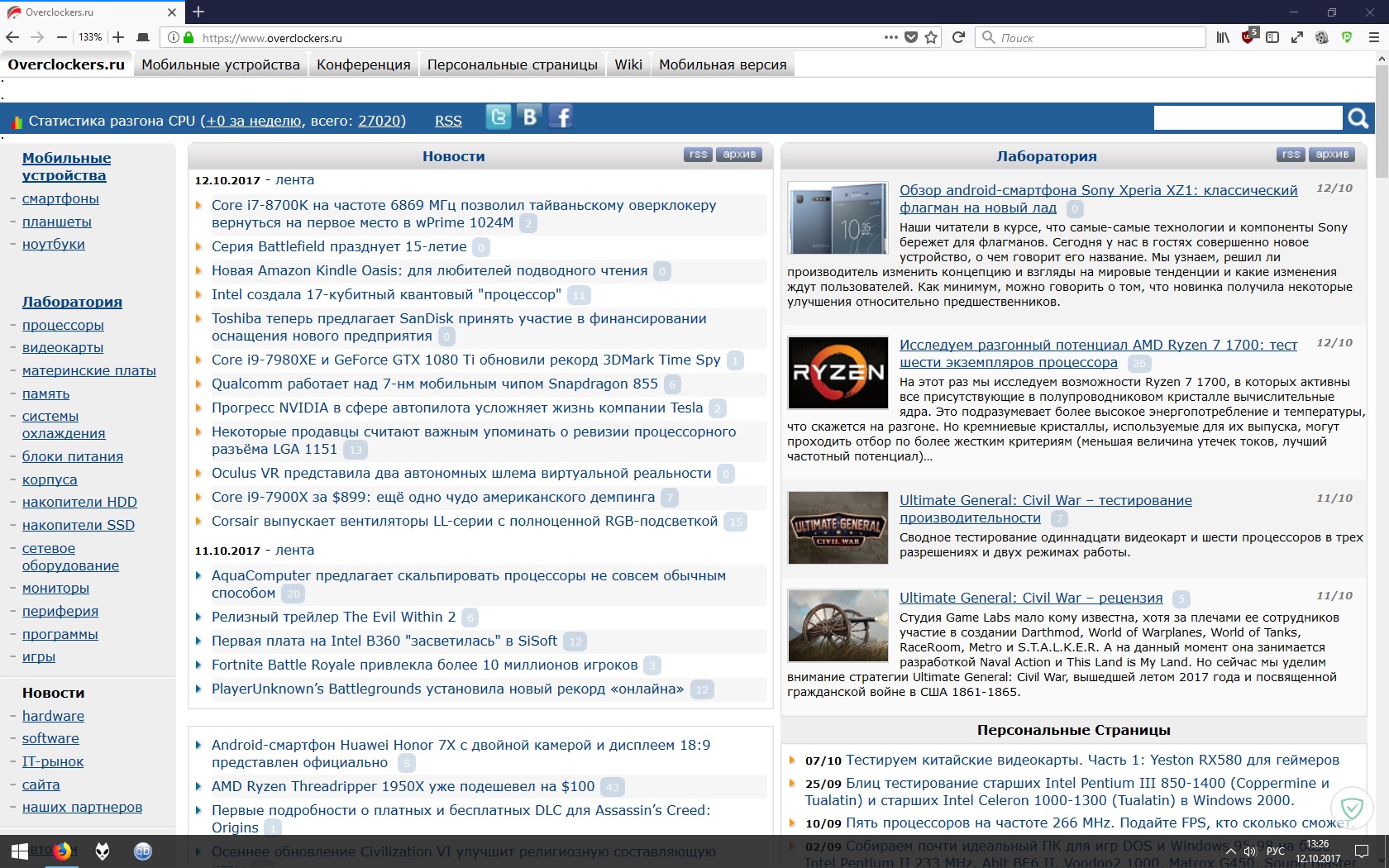Save the page to Pocket
The width and height of the screenshot is (1389, 868).
coord(911,37)
